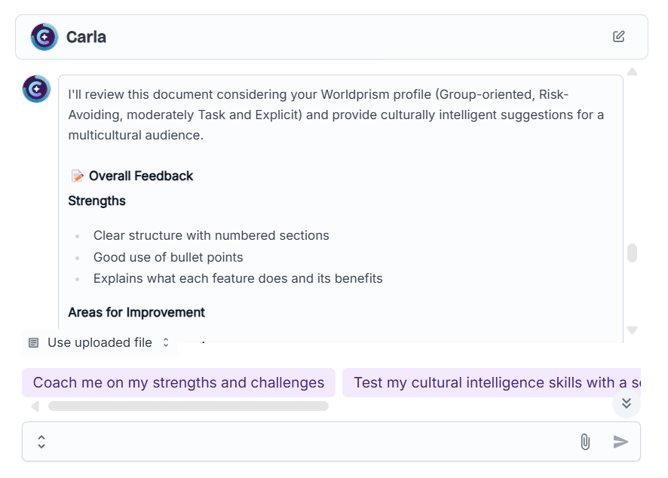This screenshot has width=668, height=478.
Task: Click the new chat edit icon
Action: [x=619, y=37]
